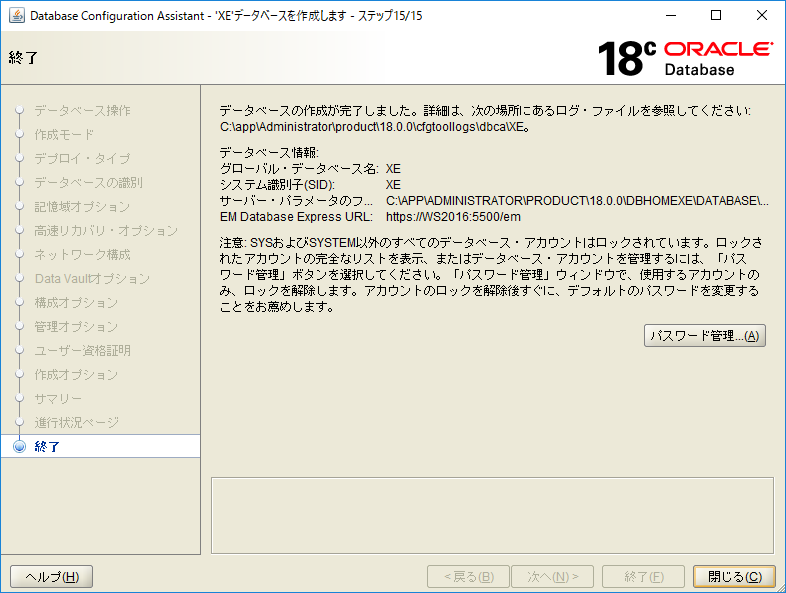Select the データベースの識別 step
The height and width of the screenshot is (593, 786).
point(88,182)
